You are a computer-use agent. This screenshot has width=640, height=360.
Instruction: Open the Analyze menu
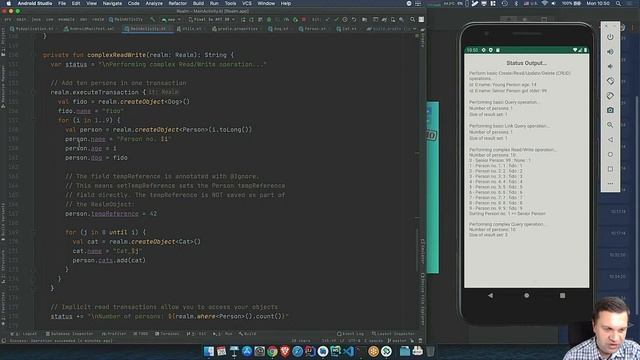[154, 3]
